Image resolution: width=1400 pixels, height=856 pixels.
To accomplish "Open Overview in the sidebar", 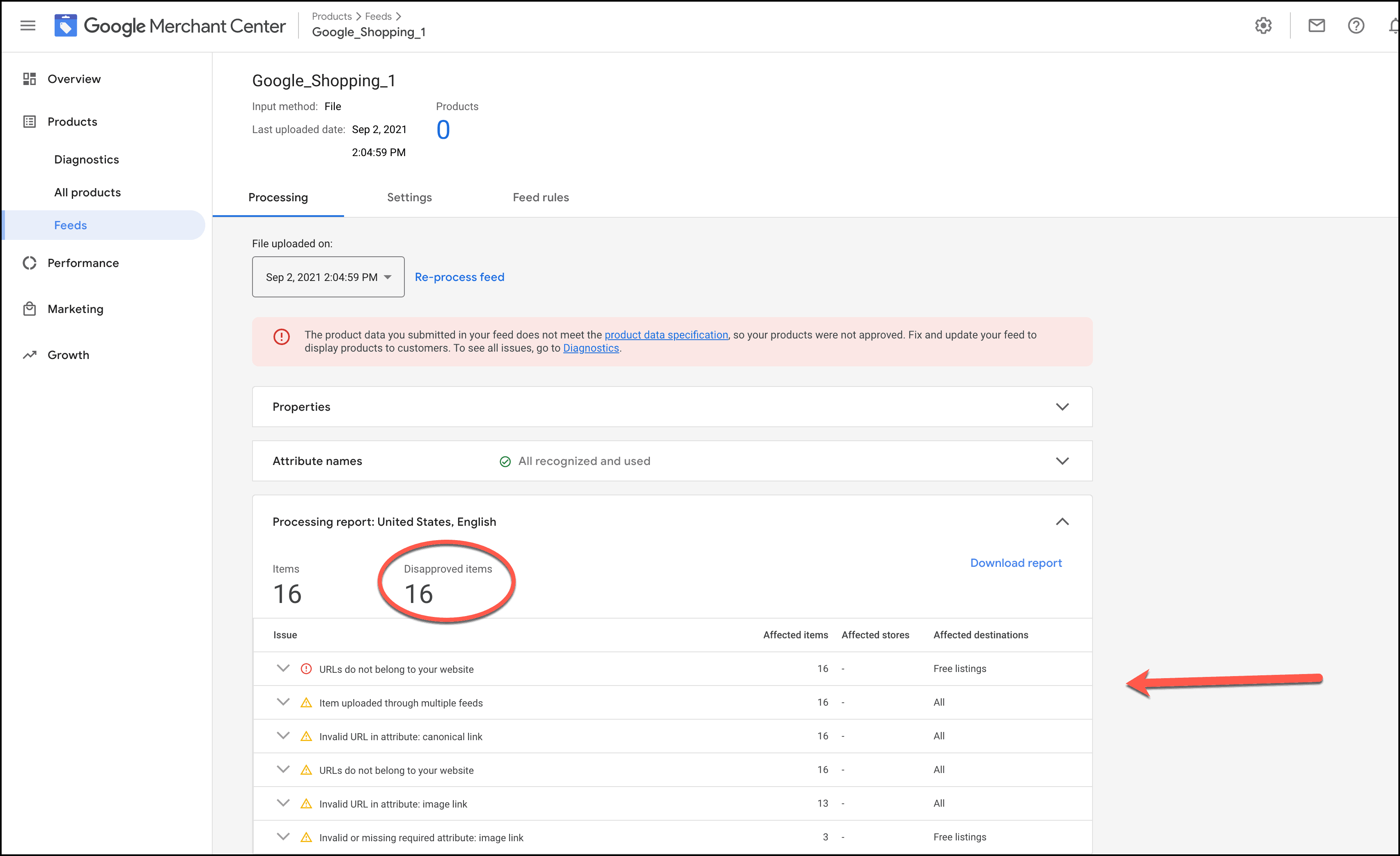I will click(x=74, y=79).
